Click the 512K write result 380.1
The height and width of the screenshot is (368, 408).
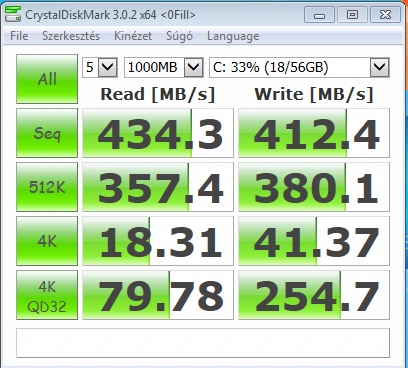(x=314, y=187)
